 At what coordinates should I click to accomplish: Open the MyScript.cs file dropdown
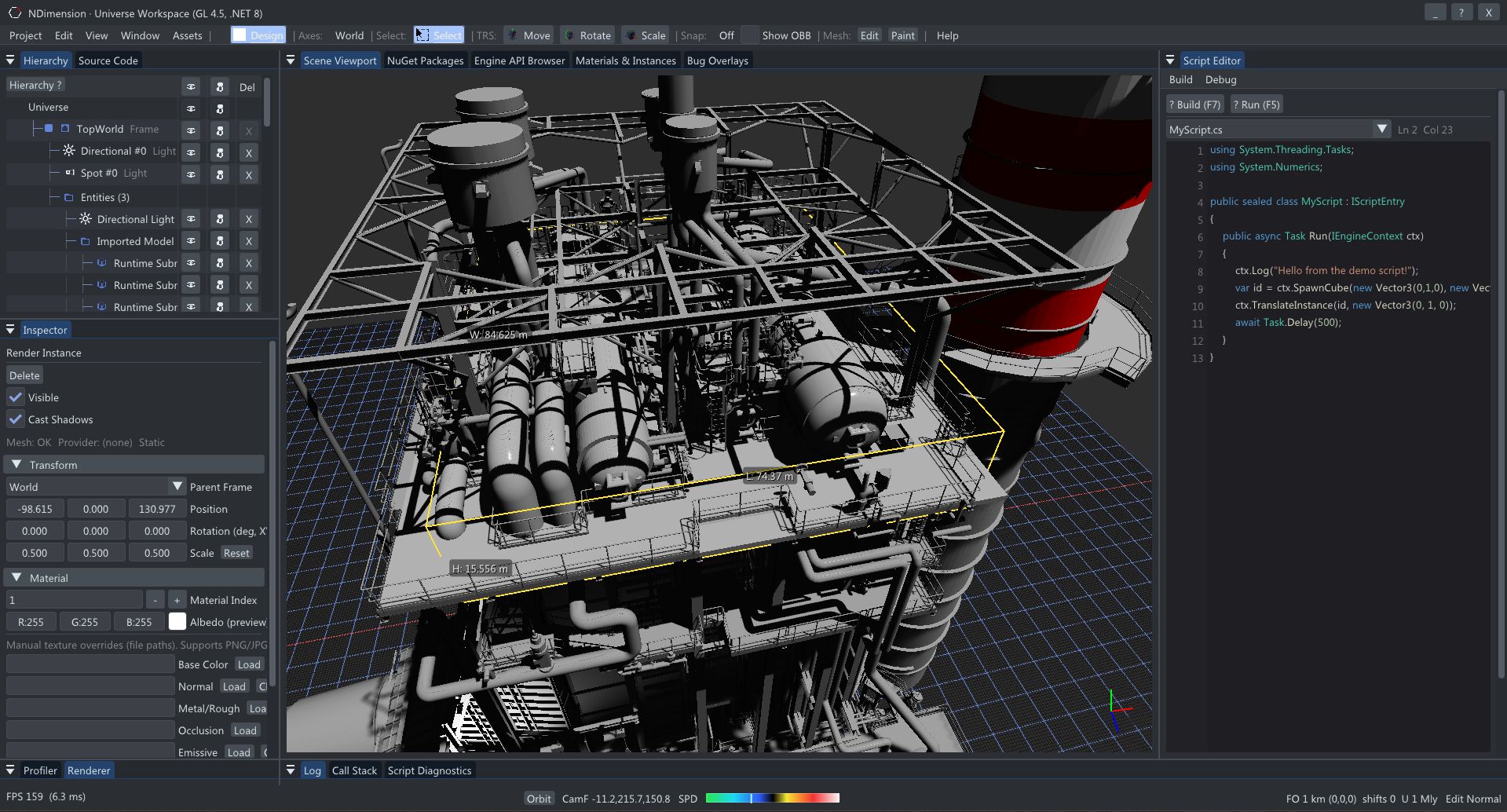1382,129
